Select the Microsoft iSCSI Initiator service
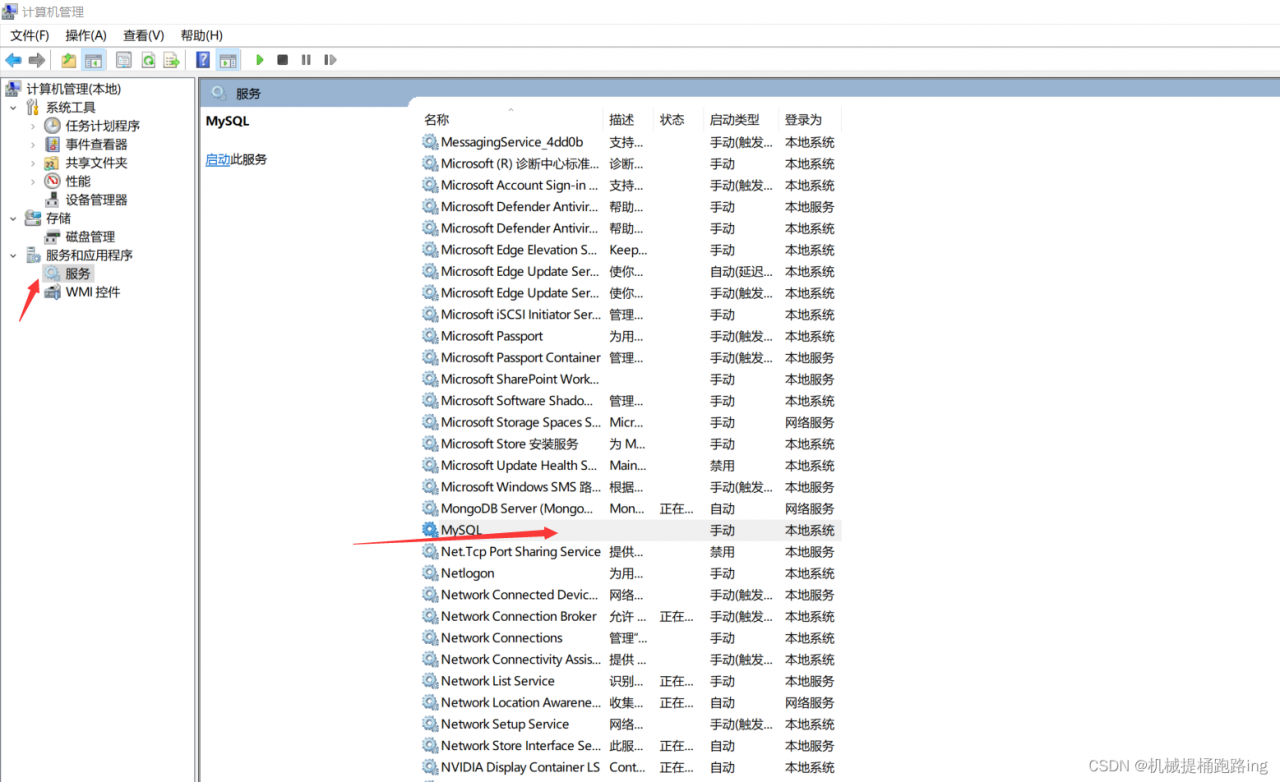Image resolution: width=1280 pixels, height=782 pixels. coord(630,314)
